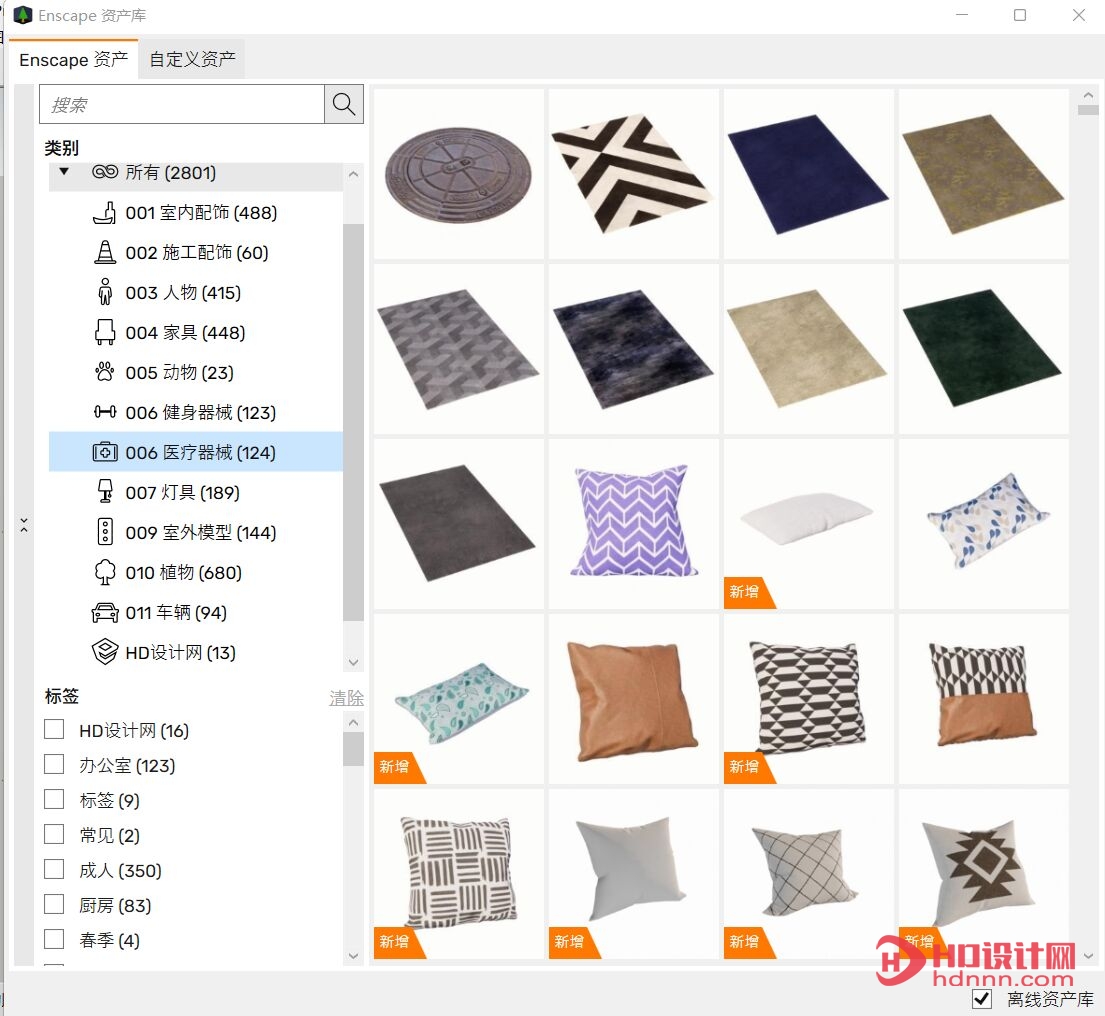Screen dimensions: 1105x1016
Task: Collapse the left filter panel chevron
Action: click(x=24, y=525)
